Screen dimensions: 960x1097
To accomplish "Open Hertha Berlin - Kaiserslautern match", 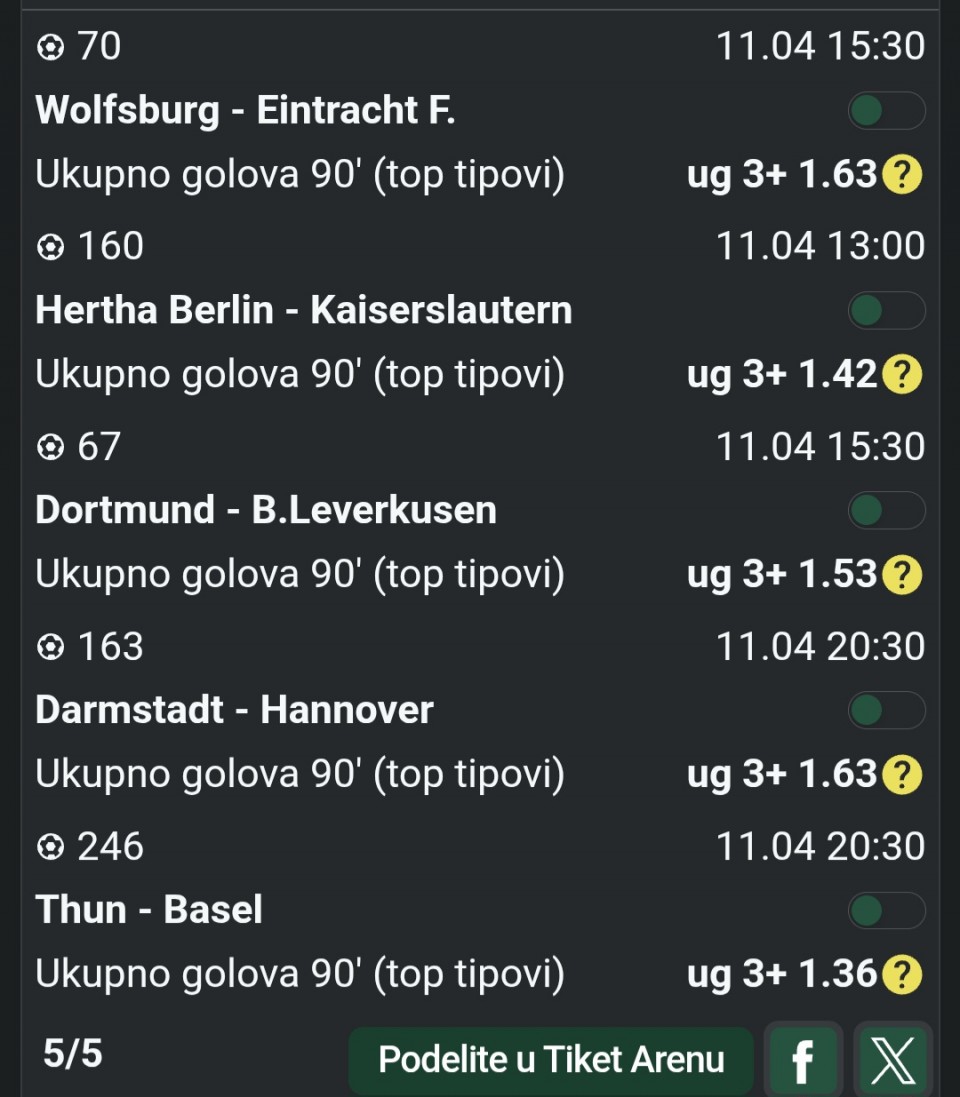I will 304,310.
